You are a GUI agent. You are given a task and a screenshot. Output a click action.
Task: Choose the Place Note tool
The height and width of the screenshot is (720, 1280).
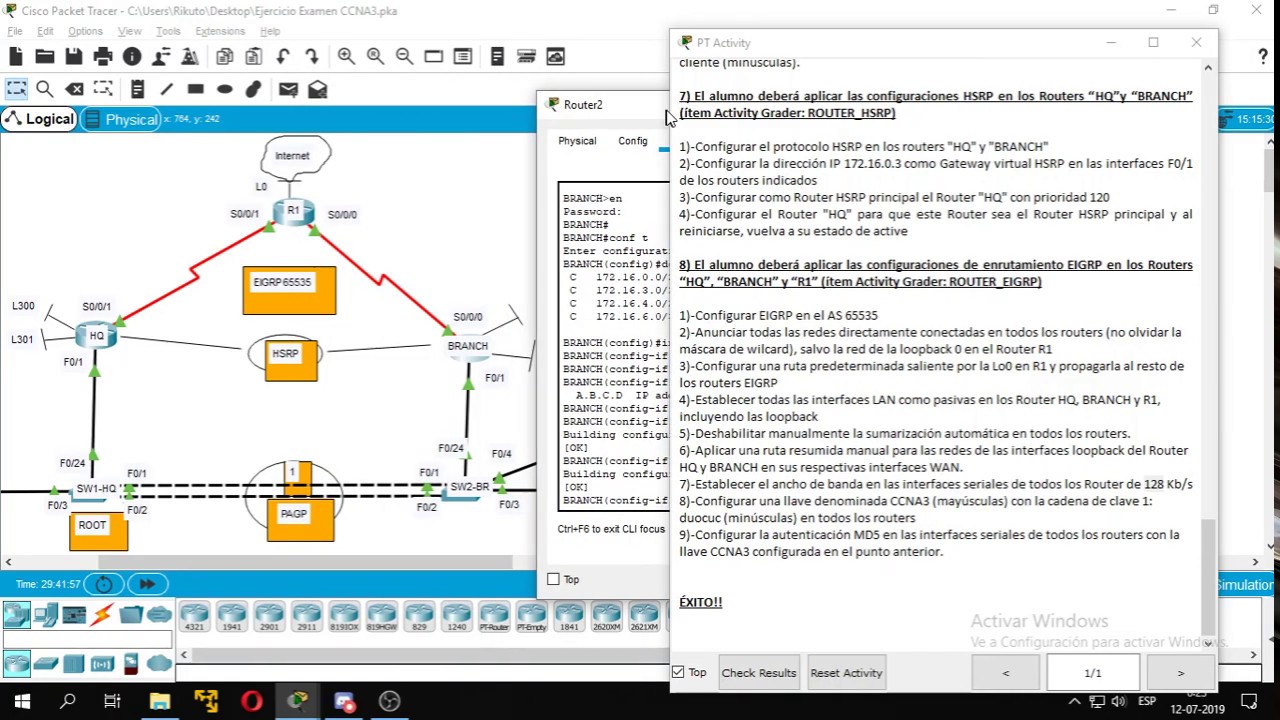(138, 89)
